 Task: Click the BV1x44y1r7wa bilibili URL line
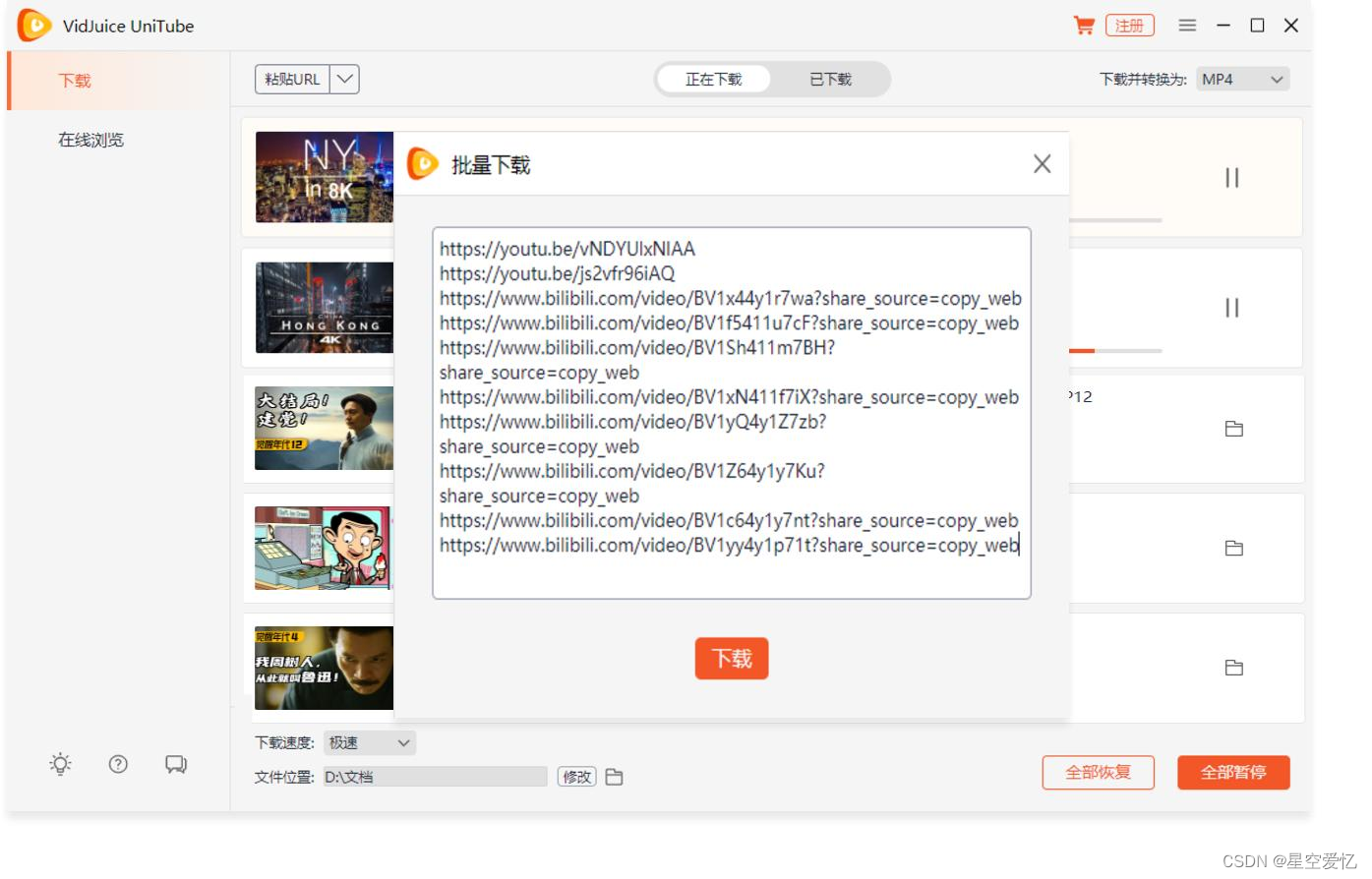(731, 298)
